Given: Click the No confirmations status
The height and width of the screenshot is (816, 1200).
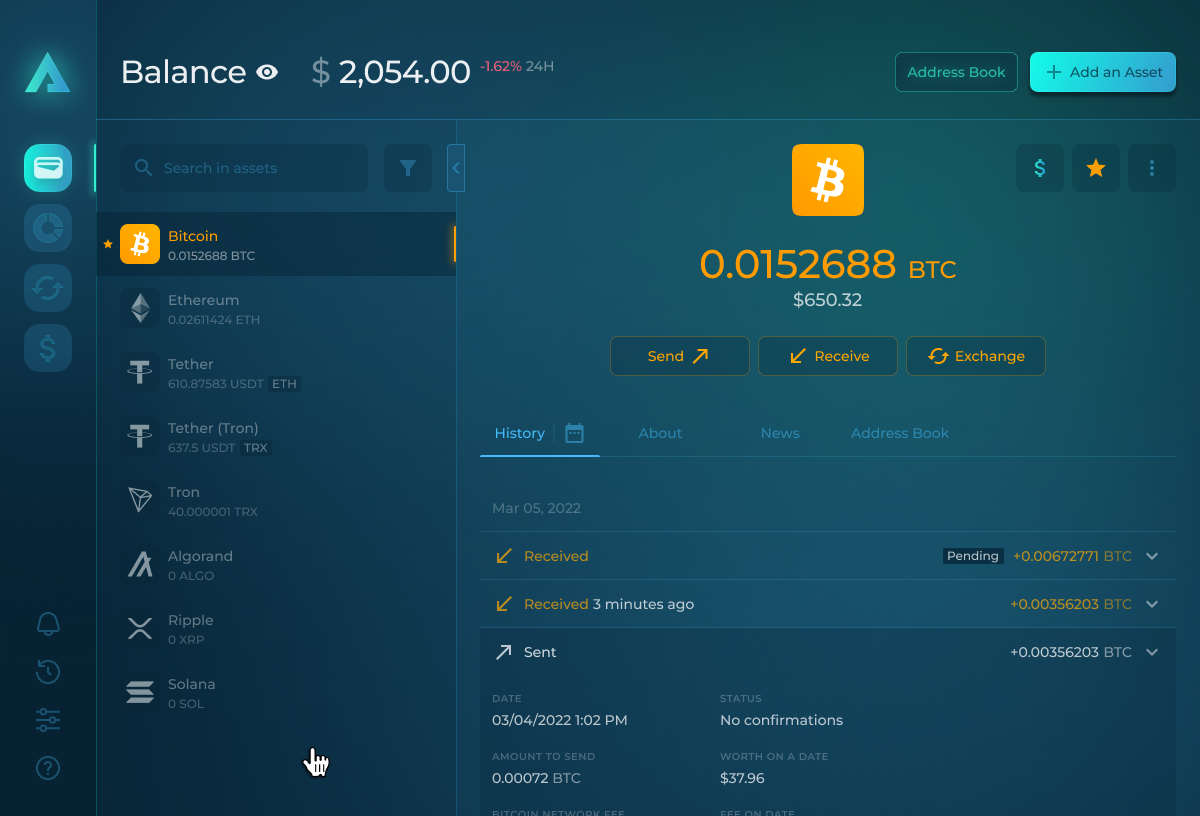Looking at the screenshot, I should [781, 720].
